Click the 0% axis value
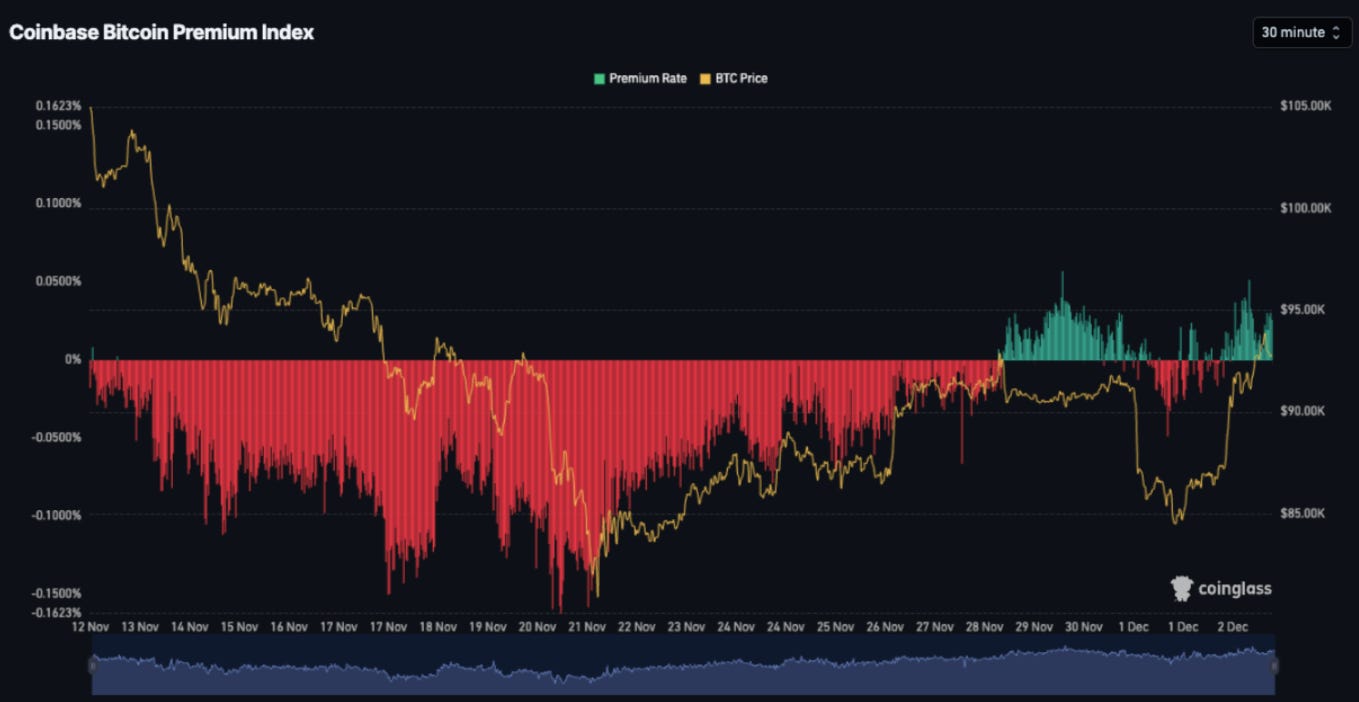The image size is (1359, 702). pos(74,359)
